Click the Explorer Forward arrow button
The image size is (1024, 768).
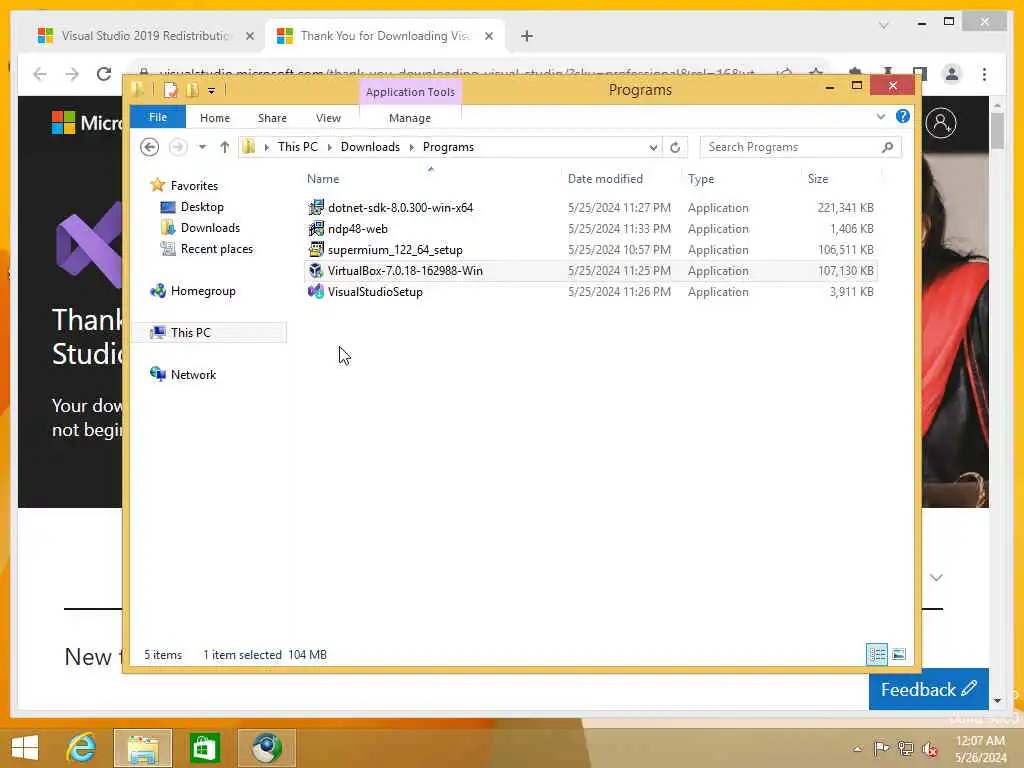pos(178,147)
